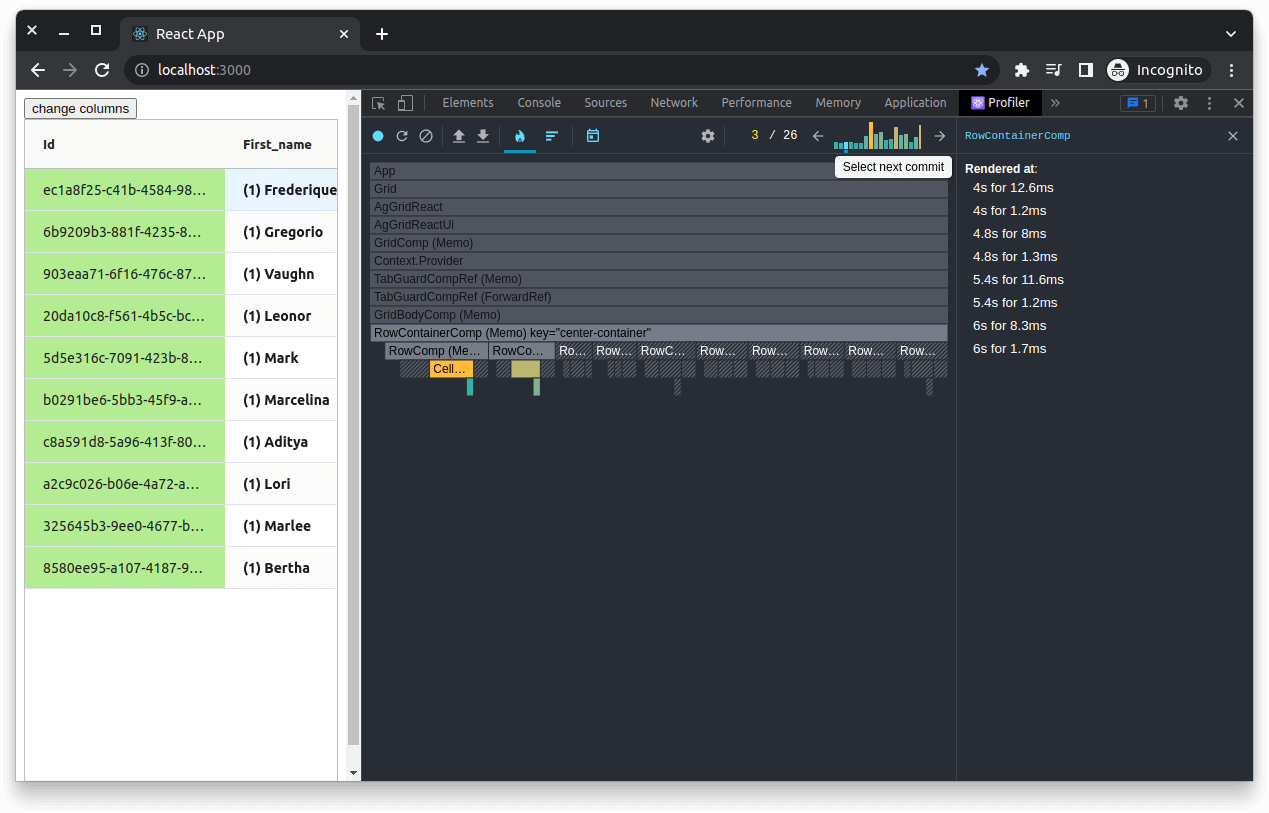Select previous commit arrow
The height and width of the screenshot is (813, 1269).
[818, 136]
